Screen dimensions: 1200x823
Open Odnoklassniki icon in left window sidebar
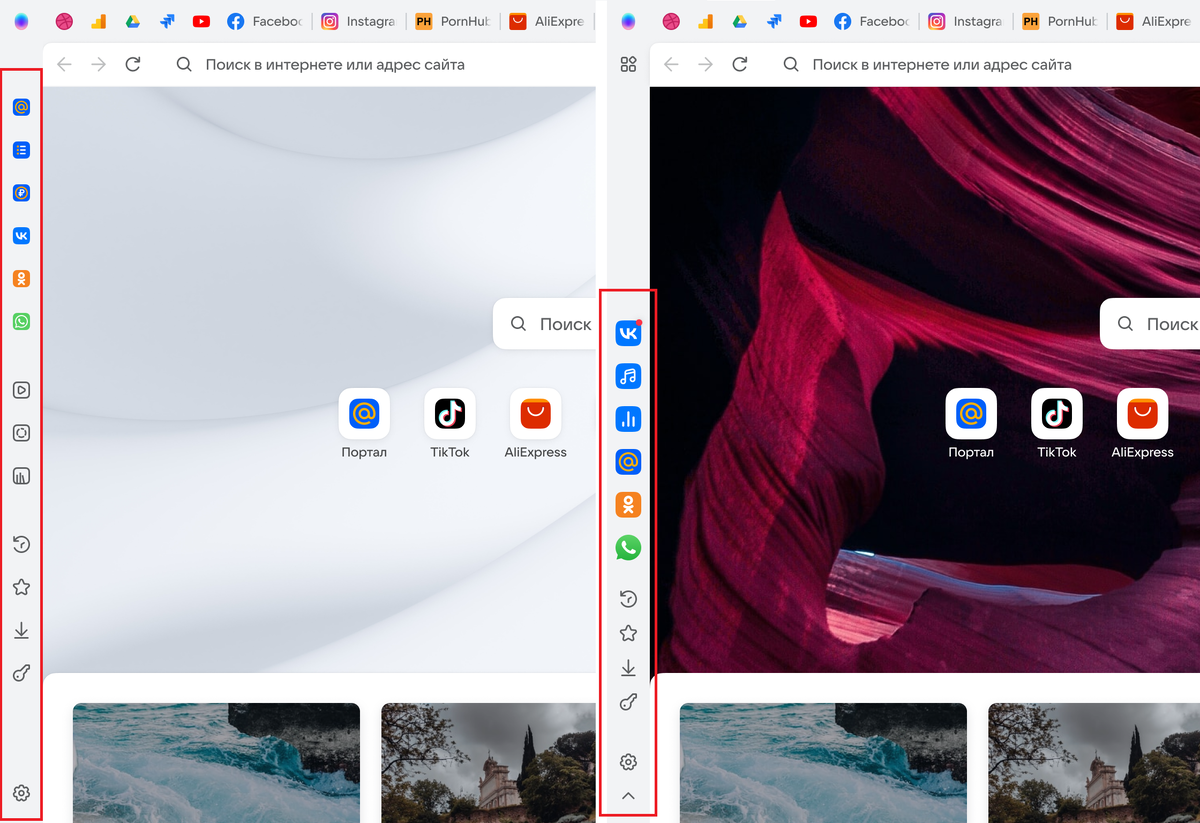click(x=21, y=279)
